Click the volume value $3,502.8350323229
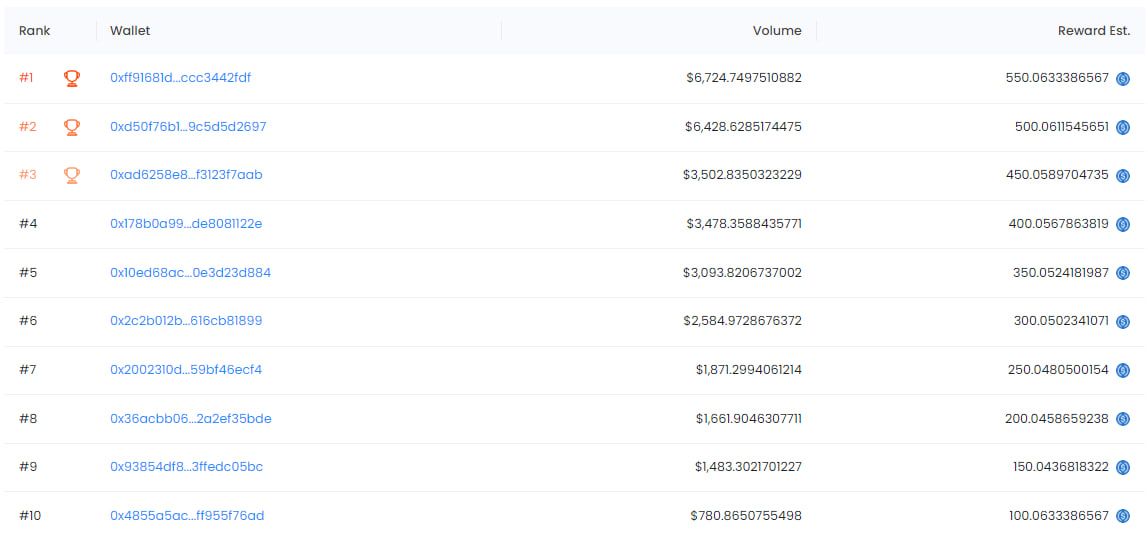Viewport: 1148px width, 541px height. (743, 175)
